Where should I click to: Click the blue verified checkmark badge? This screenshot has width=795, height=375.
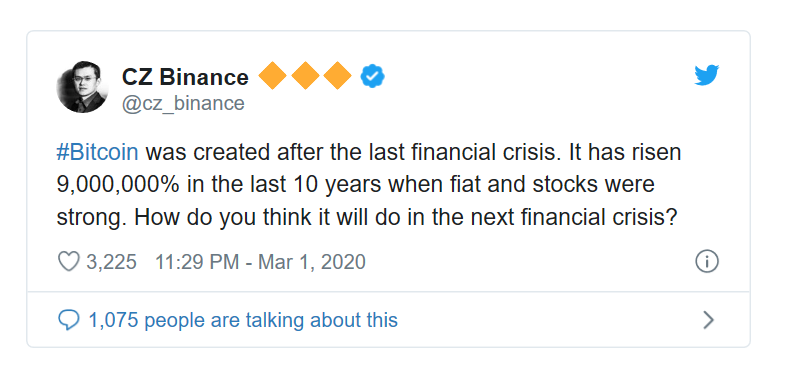(373, 77)
